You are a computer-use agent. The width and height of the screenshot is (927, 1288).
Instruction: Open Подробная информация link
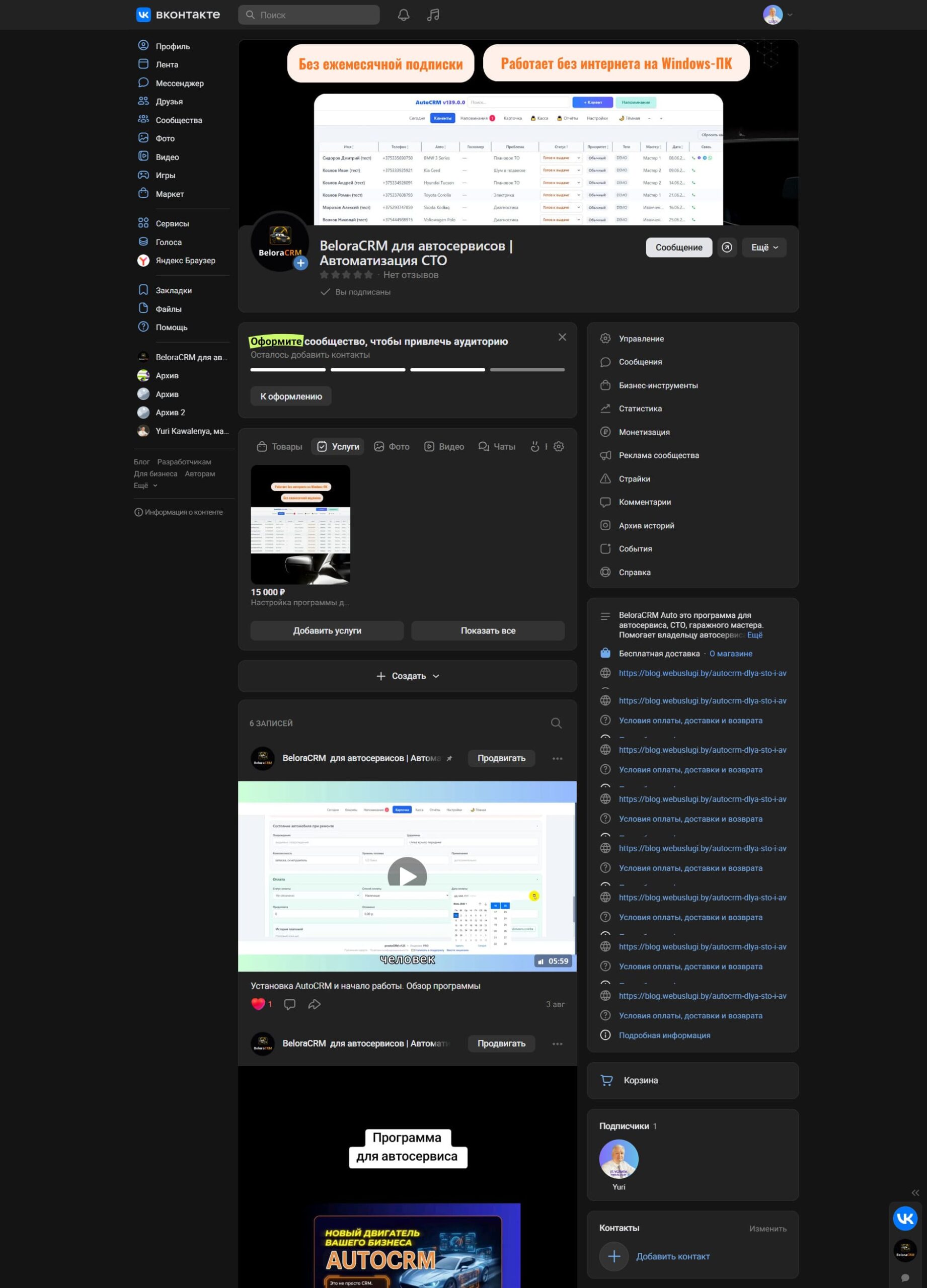click(665, 1035)
